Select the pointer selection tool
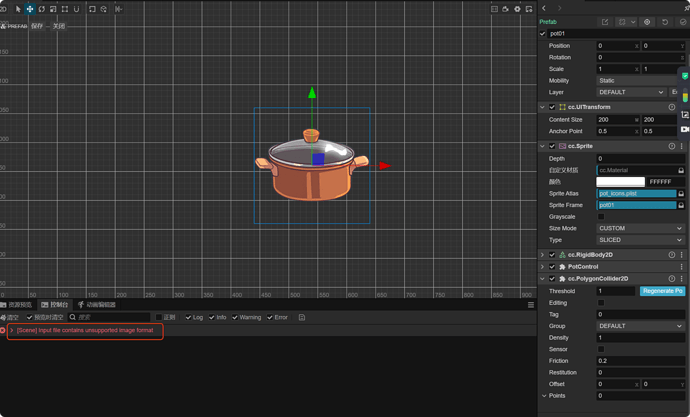 coord(18,9)
